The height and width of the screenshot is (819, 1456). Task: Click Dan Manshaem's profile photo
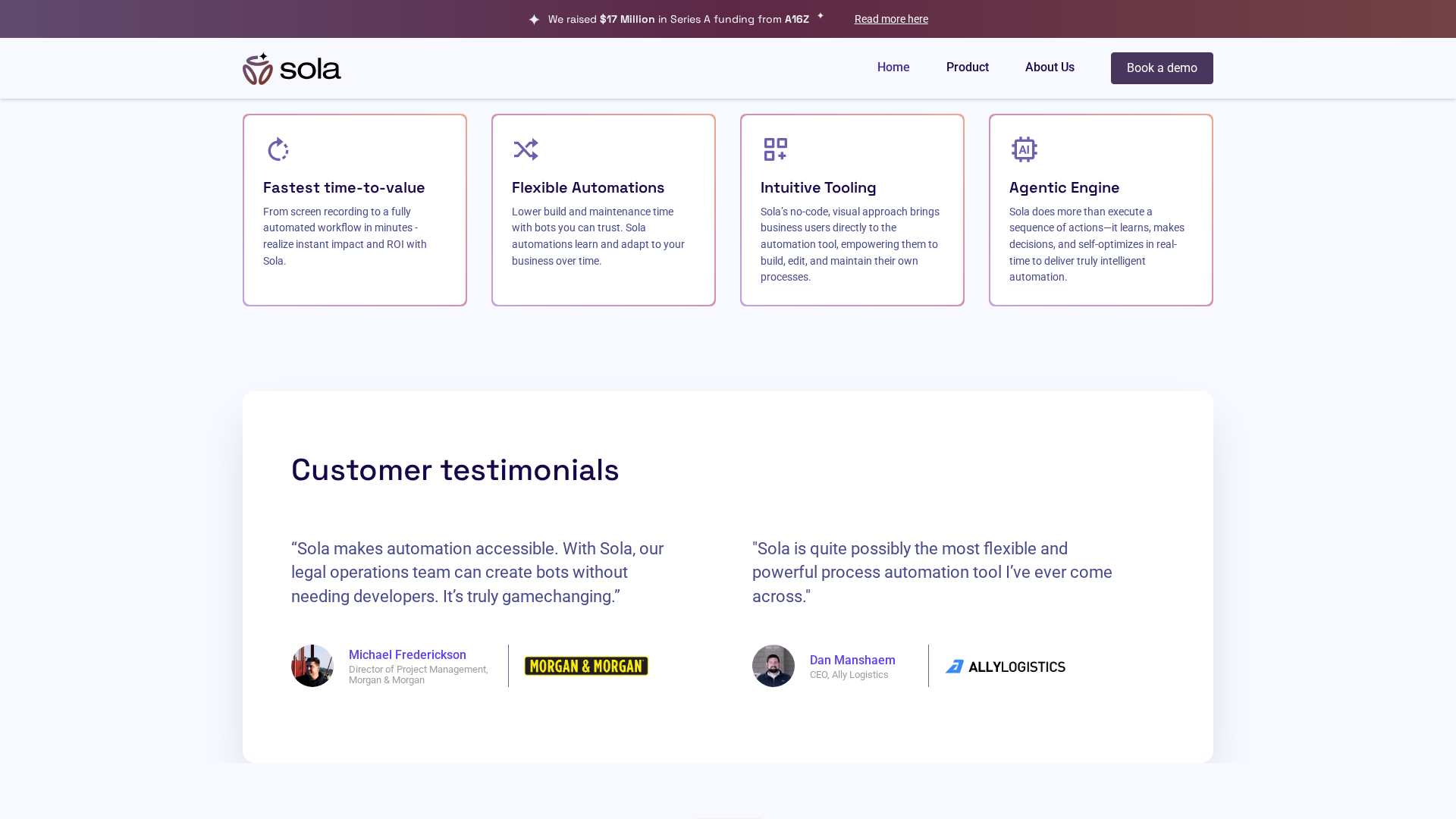[x=773, y=666]
